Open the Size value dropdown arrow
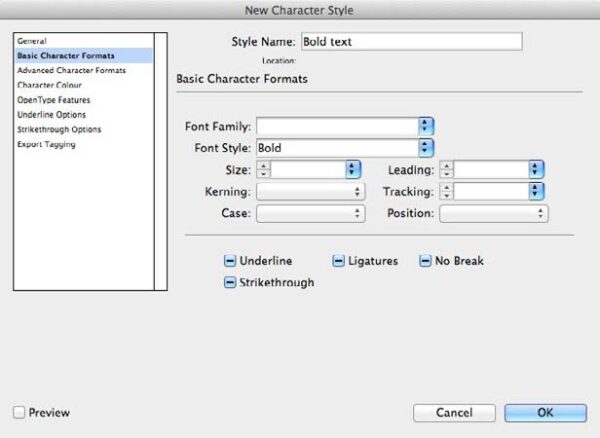This screenshot has width=600, height=438. pyautogui.click(x=352, y=170)
